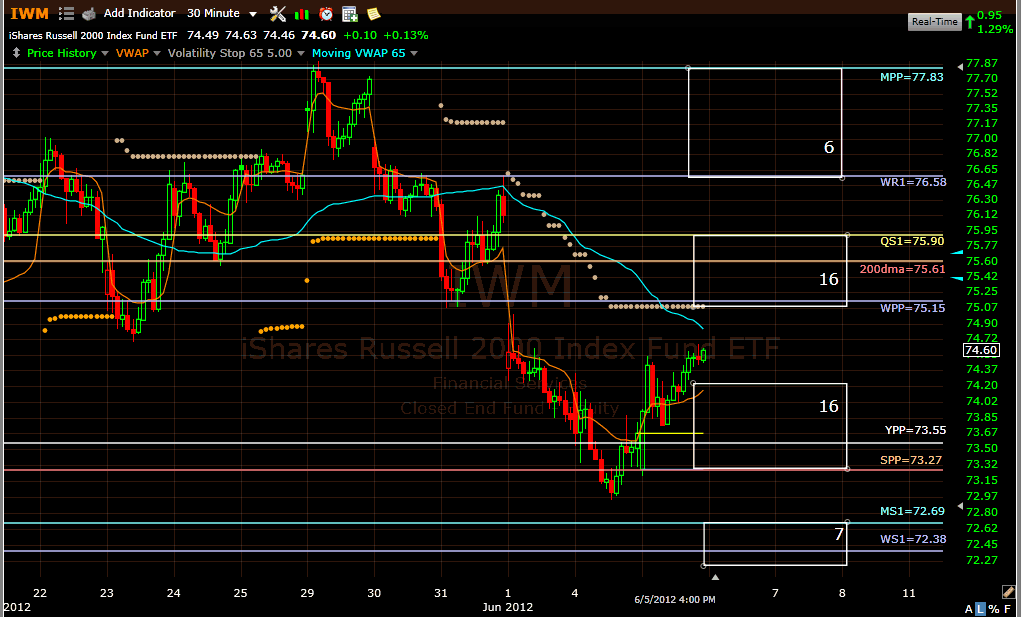This screenshot has width=1022, height=617.
Task: Click the Volatility Stop 65 5.00 label
Action: pyautogui.click(x=230, y=53)
